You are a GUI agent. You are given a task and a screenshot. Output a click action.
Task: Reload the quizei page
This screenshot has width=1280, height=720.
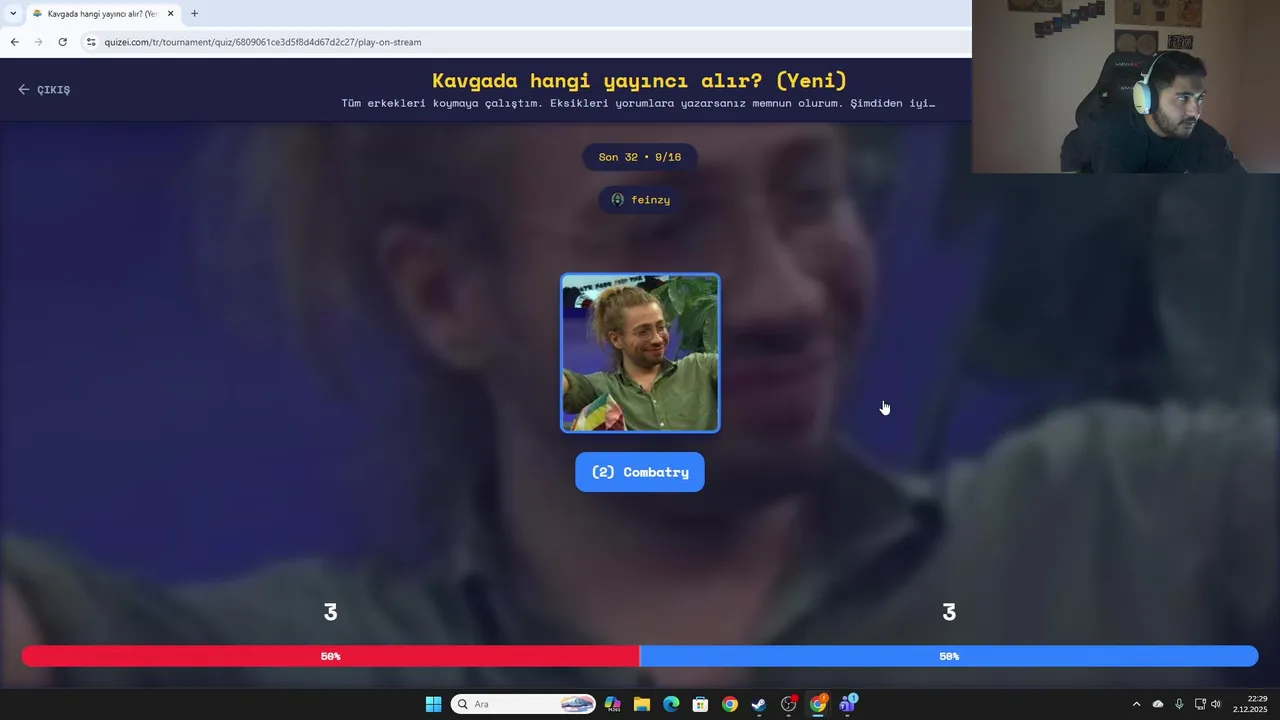click(x=62, y=42)
